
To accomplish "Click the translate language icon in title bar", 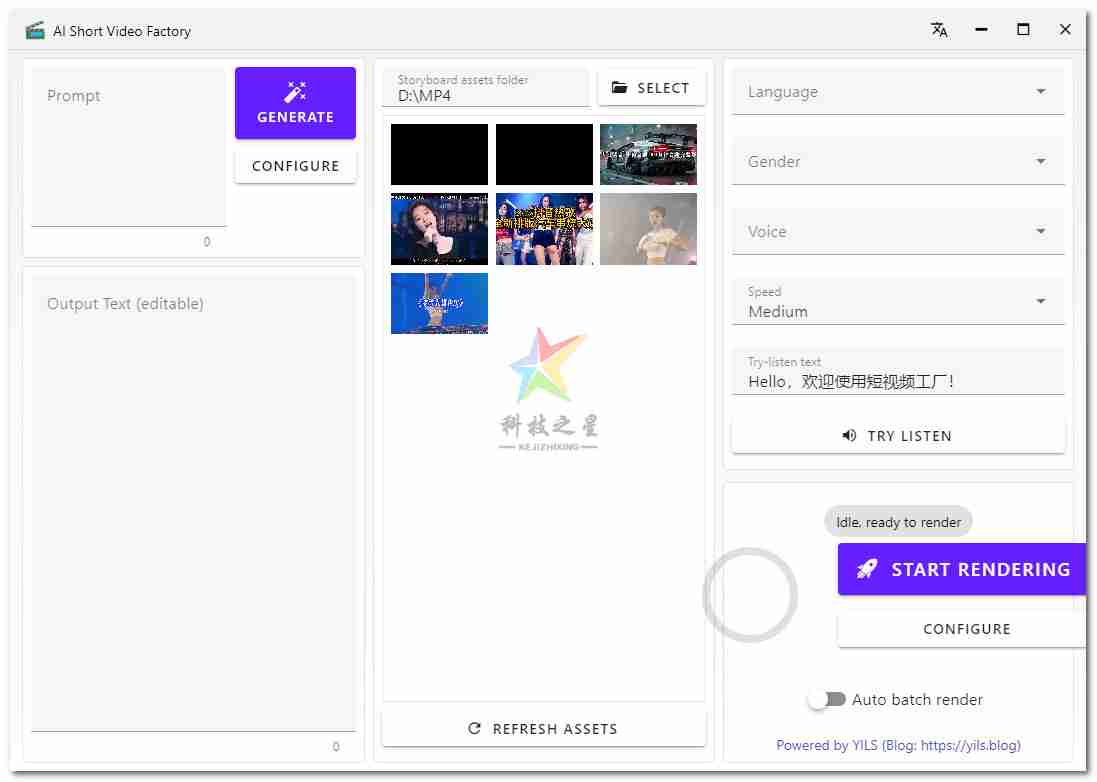I will [x=938, y=30].
